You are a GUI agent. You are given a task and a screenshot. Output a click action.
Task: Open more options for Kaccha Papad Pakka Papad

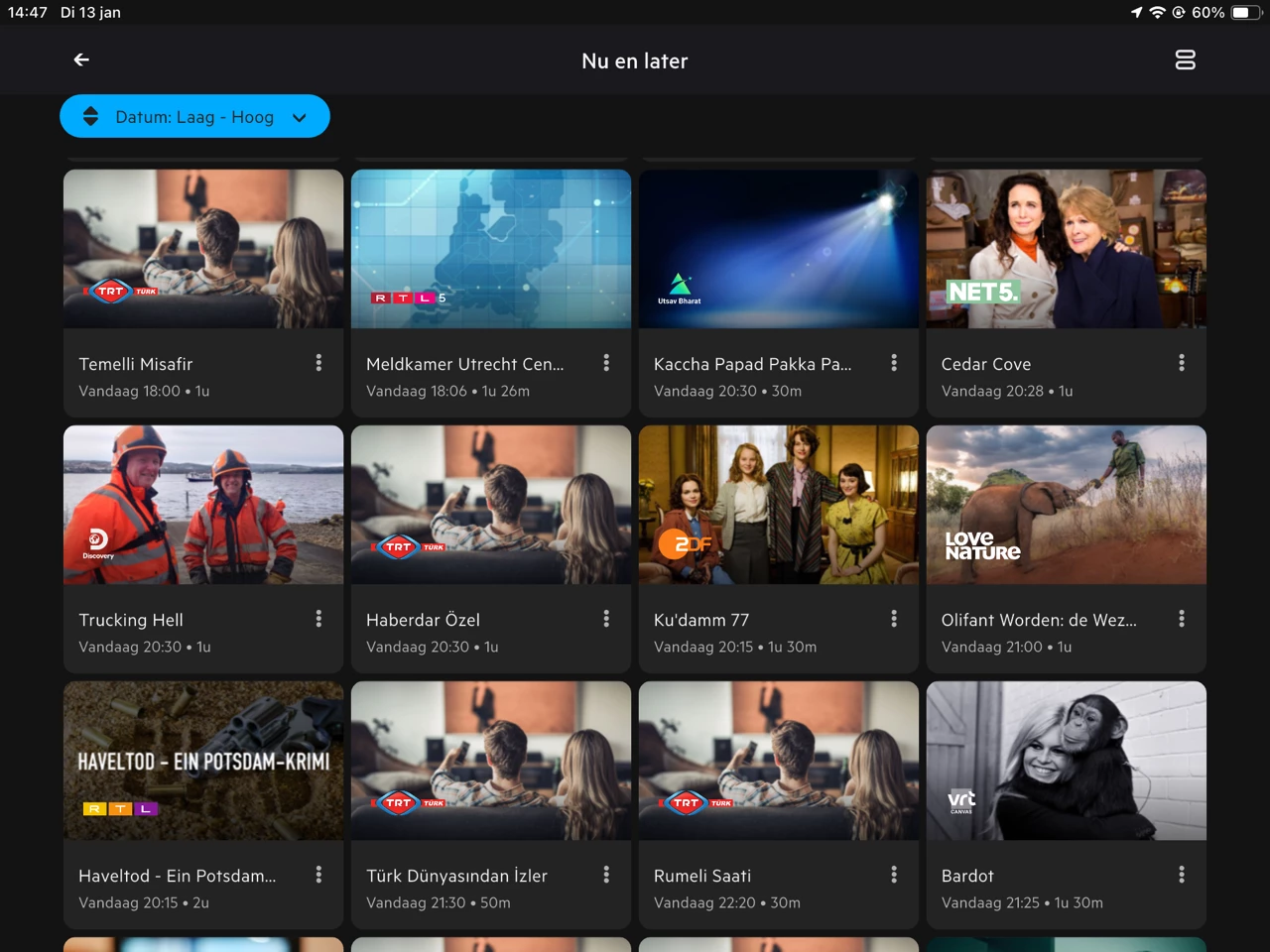894,363
